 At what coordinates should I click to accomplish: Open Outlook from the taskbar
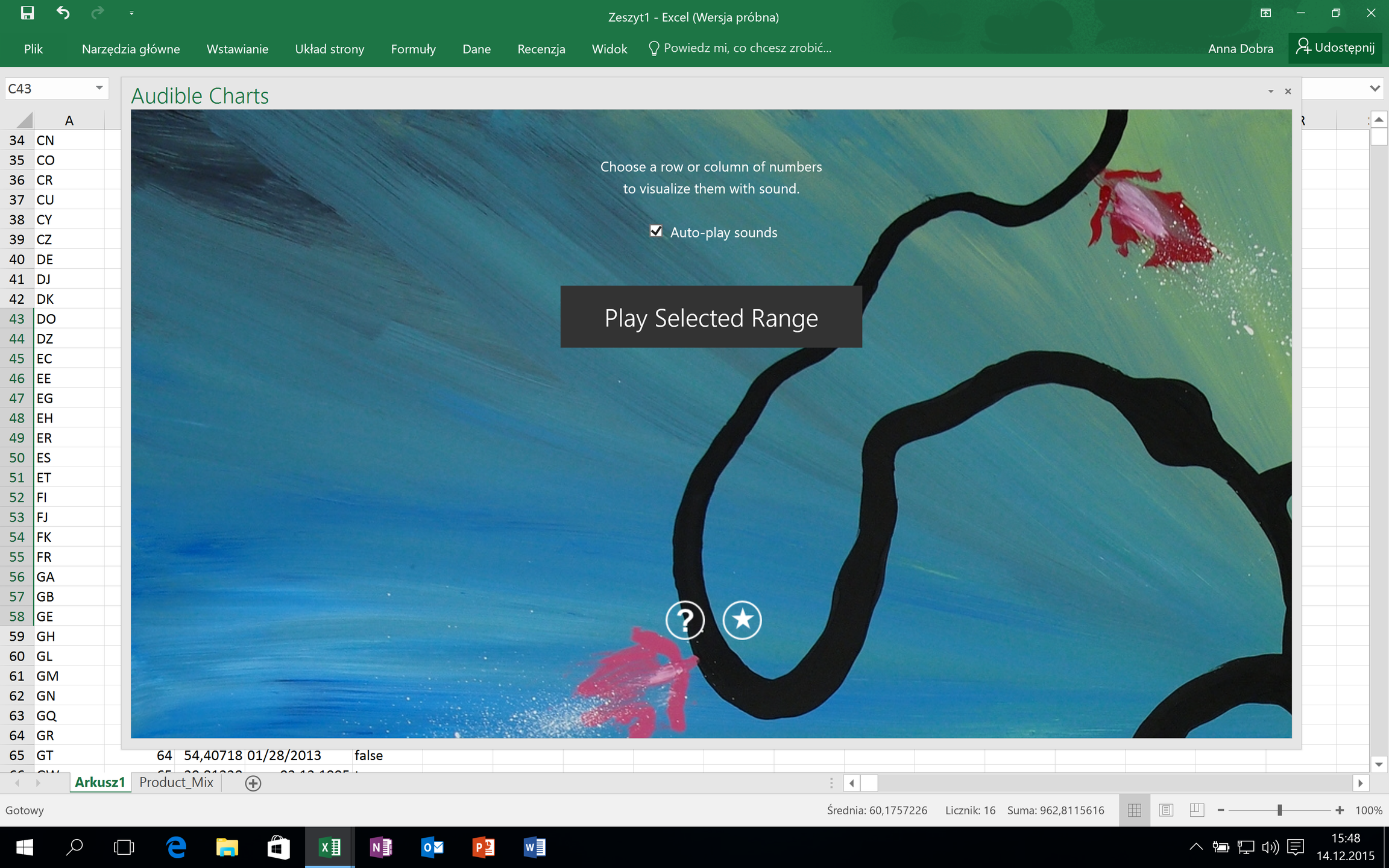[x=432, y=848]
